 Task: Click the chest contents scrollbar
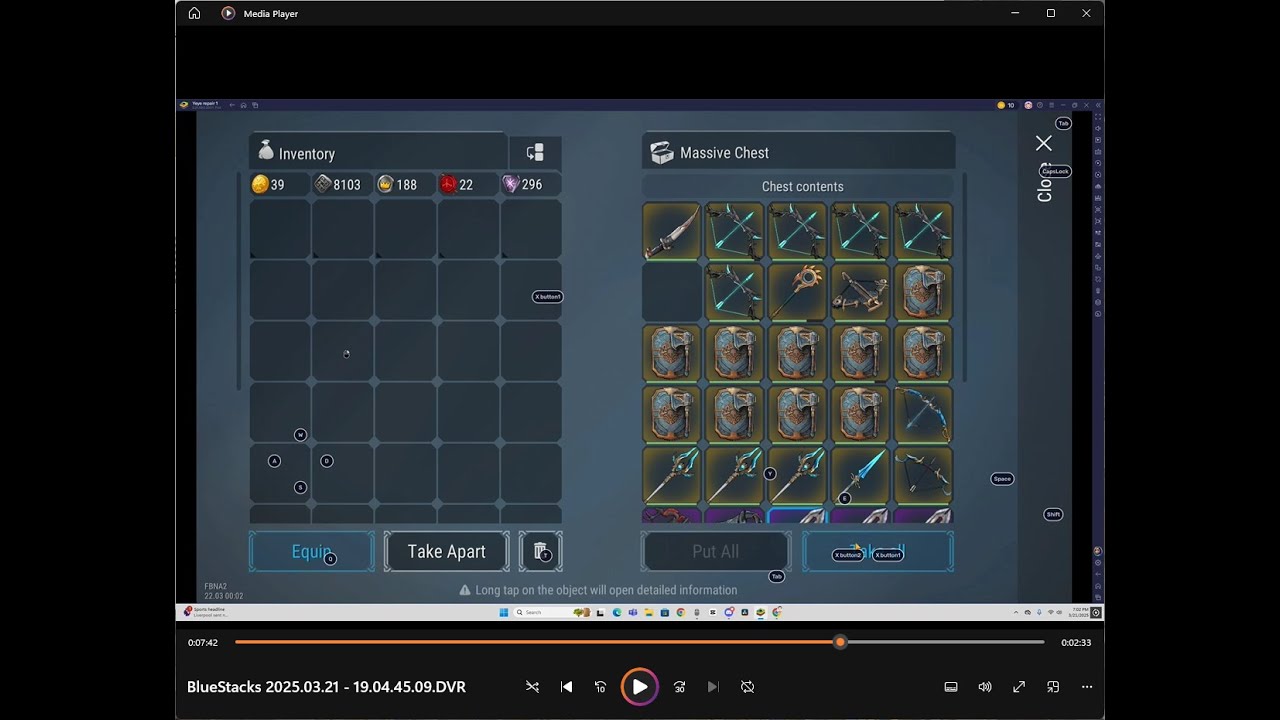coord(965,278)
